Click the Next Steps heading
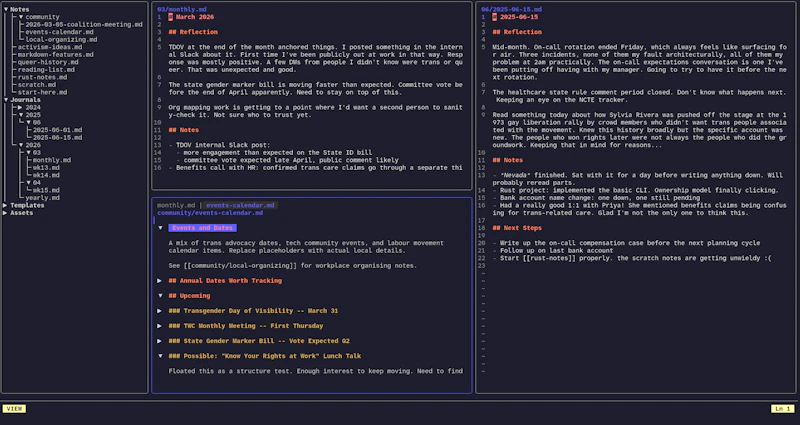The width and height of the screenshot is (800, 425). coord(517,228)
